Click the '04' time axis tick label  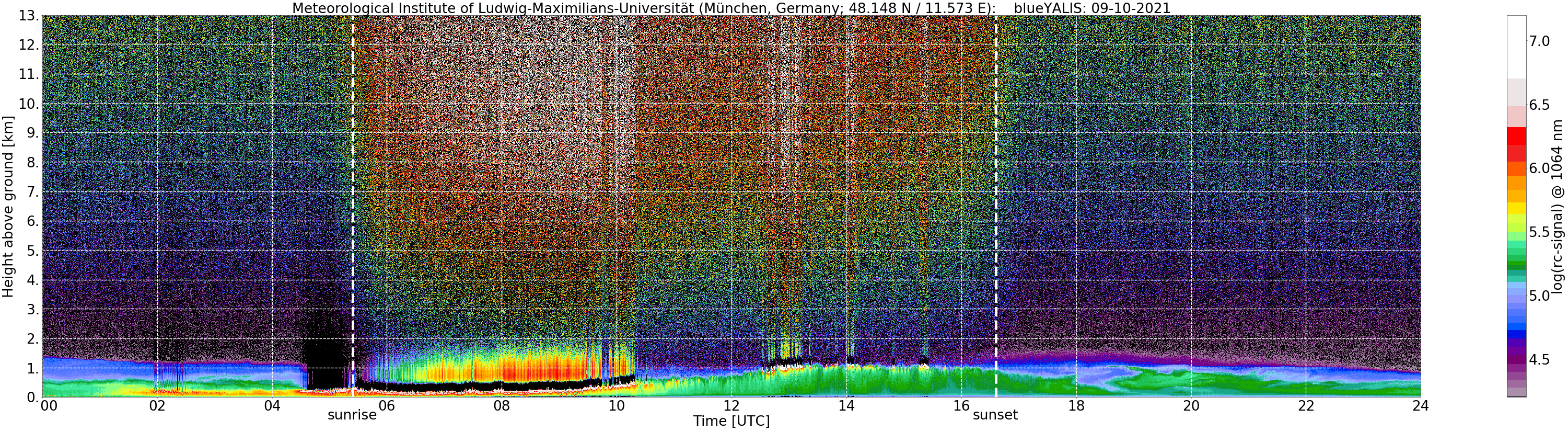pos(272,406)
